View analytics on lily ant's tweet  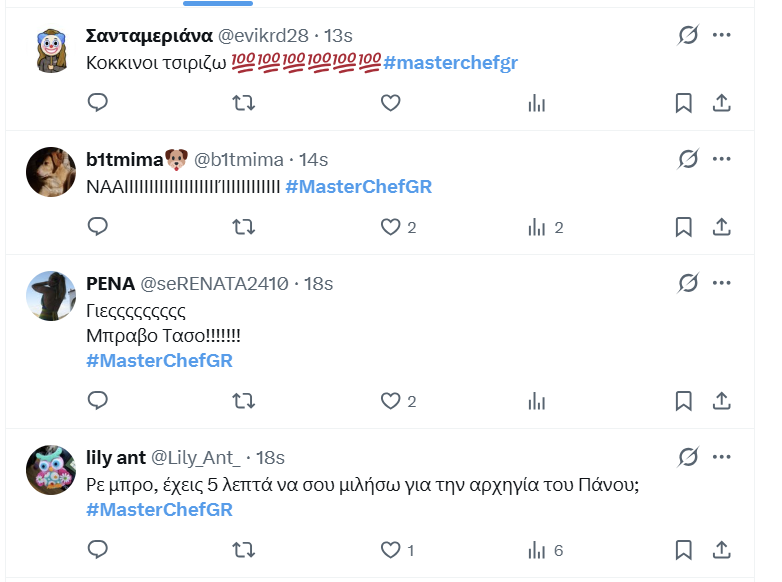click(537, 550)
